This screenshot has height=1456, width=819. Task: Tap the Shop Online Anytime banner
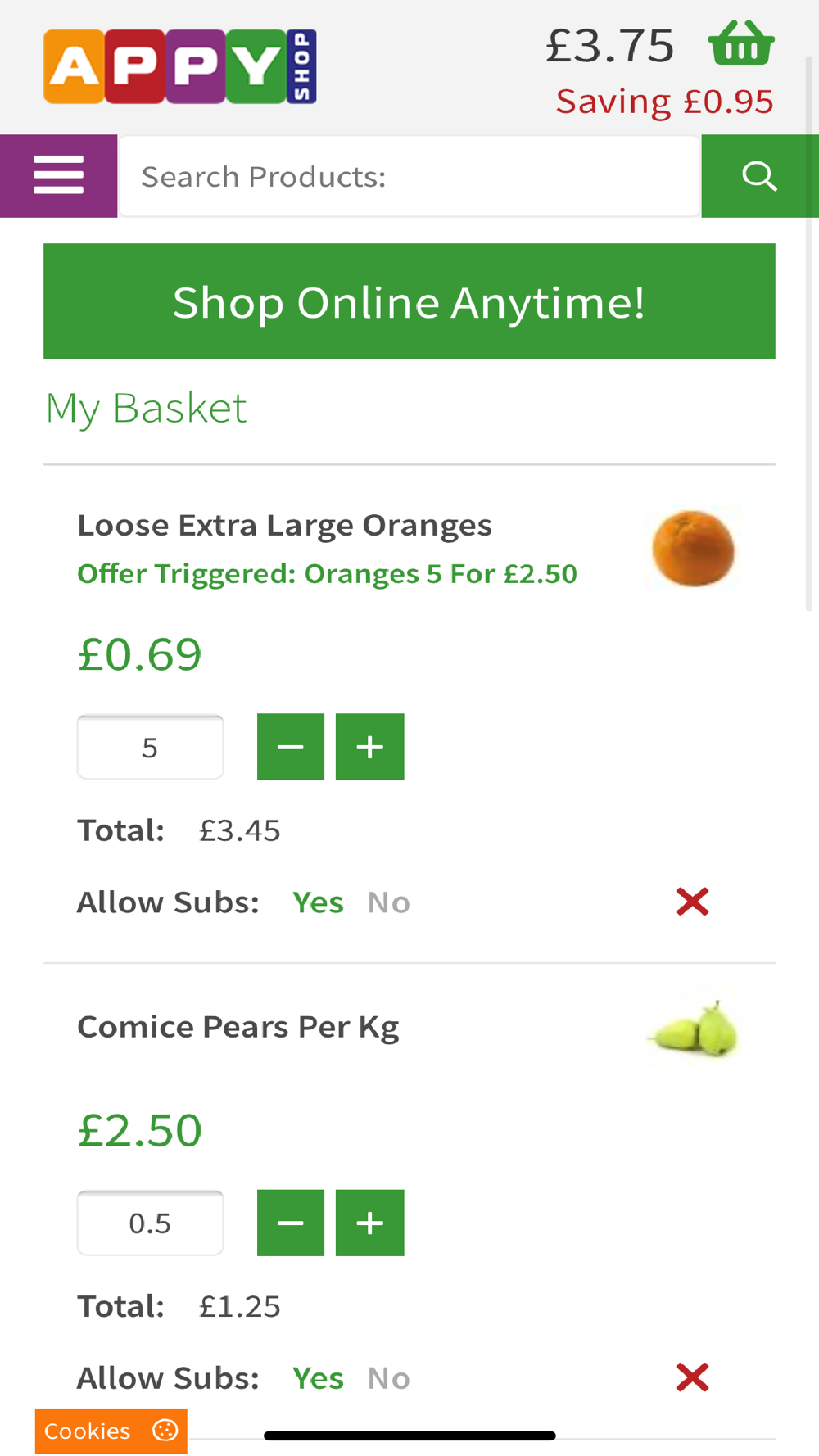409,301
